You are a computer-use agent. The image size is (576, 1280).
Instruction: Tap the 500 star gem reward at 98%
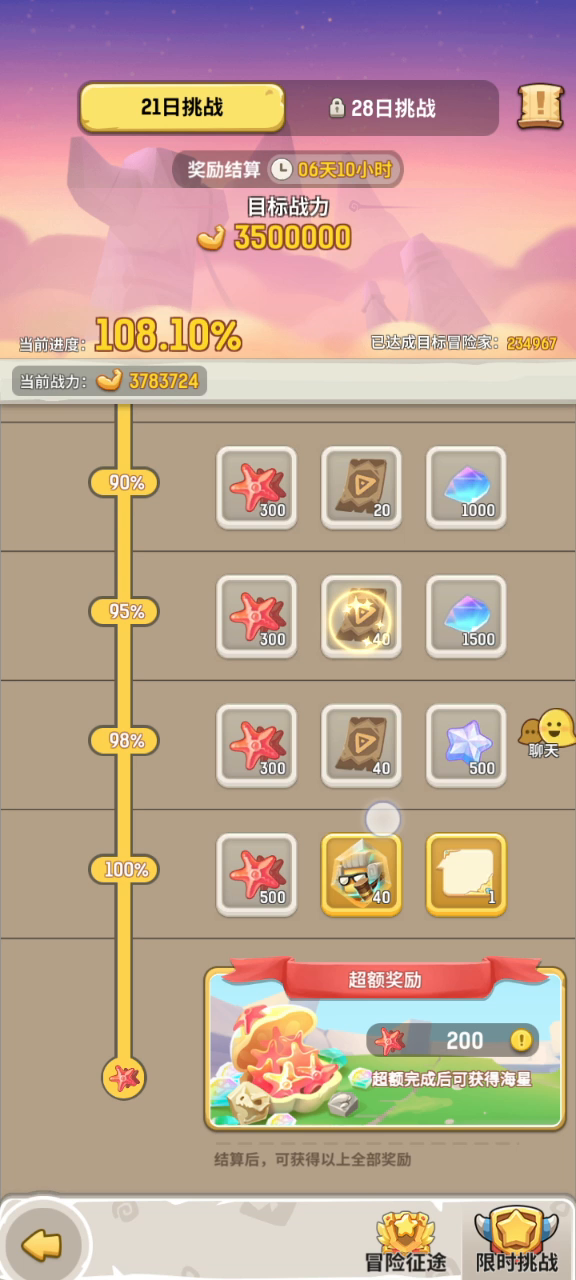[x=467, y=746]
